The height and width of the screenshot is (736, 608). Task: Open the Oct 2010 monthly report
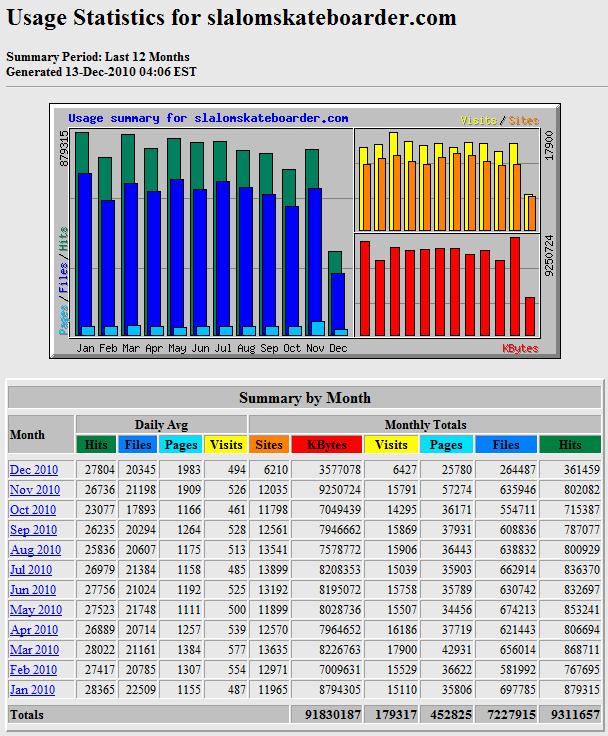point(33,510)
